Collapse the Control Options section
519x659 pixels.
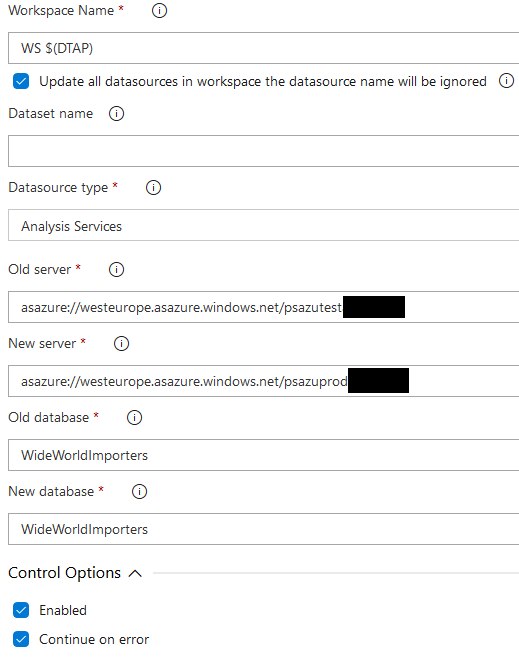pyautogui.click(x=135, y=573)
